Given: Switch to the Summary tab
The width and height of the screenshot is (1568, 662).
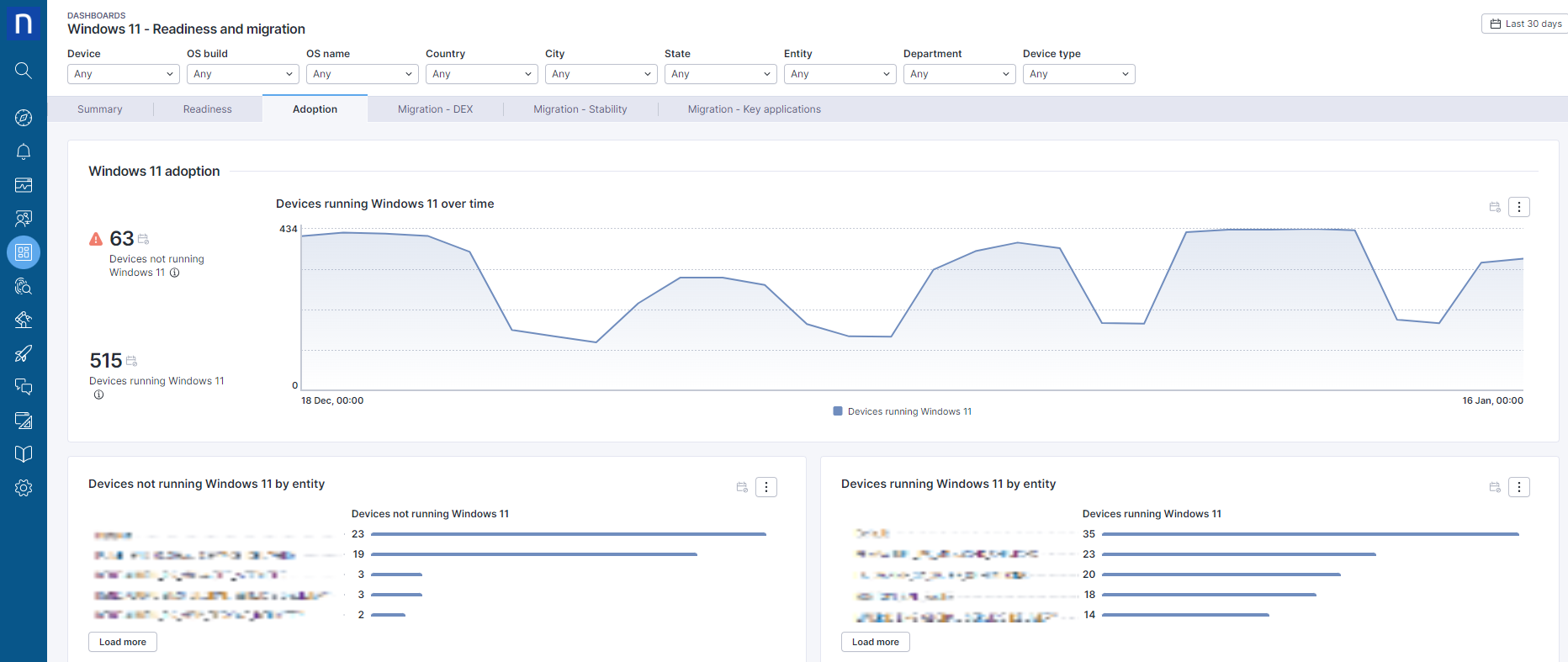Looking at the screenshot, I should tap(100, 109).
